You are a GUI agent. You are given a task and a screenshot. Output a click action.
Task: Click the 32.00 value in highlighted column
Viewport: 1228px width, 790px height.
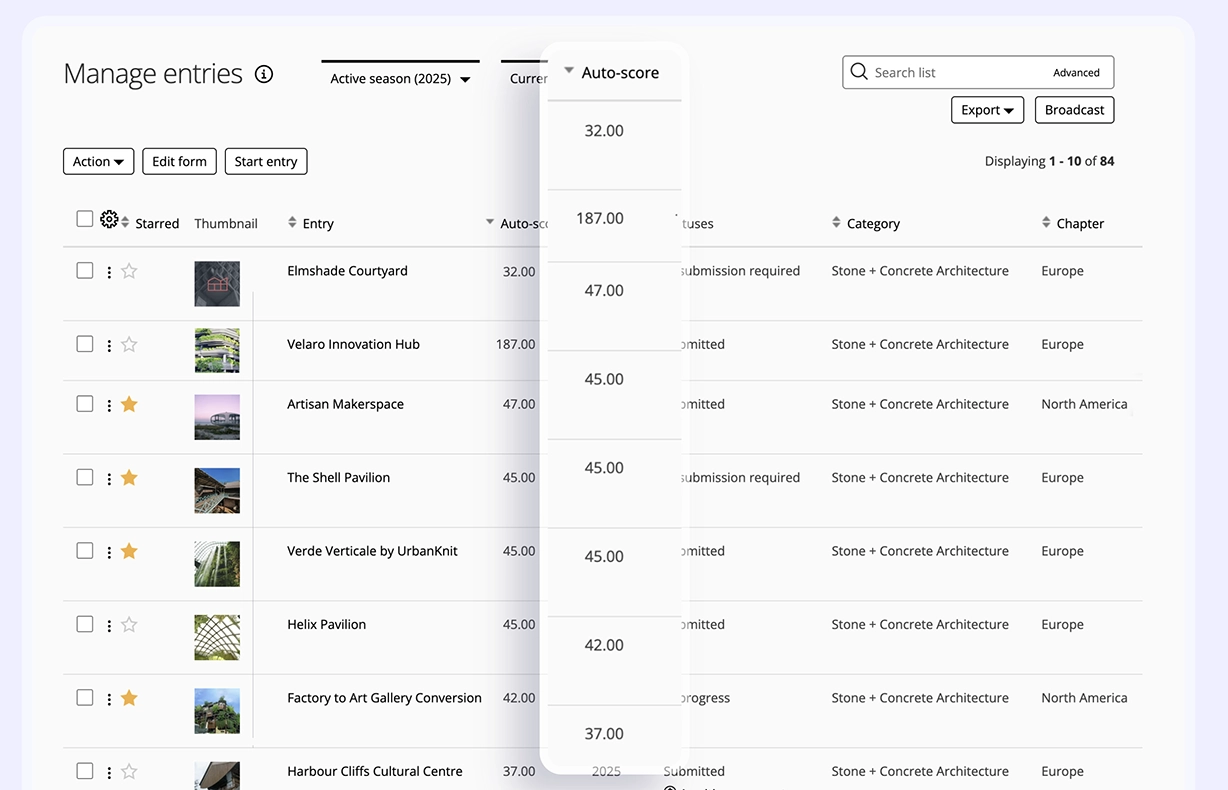tap(604, 131)
